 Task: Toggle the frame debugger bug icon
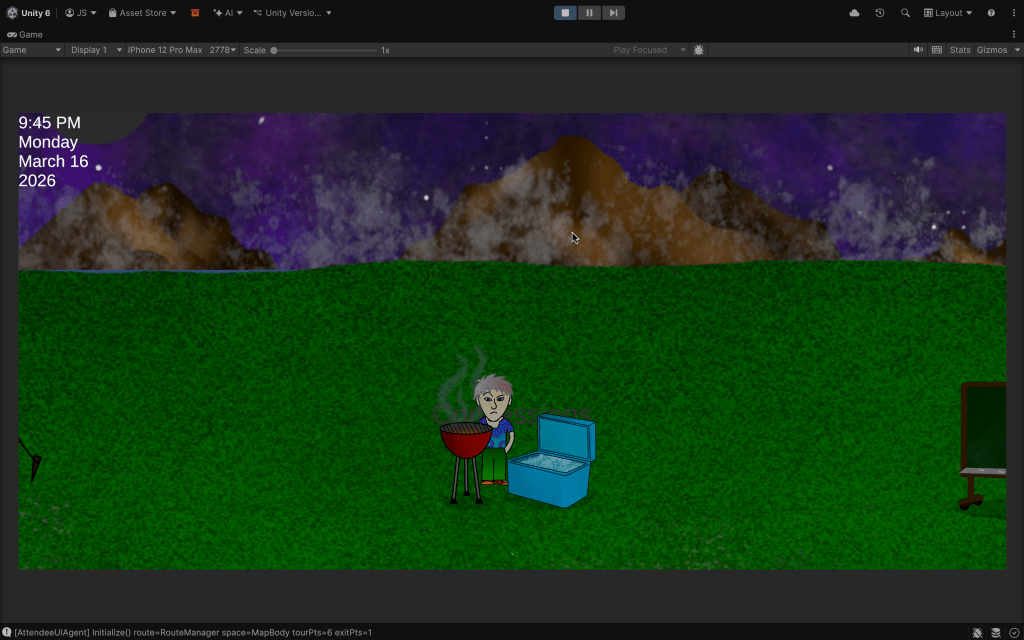click(698, 50)
